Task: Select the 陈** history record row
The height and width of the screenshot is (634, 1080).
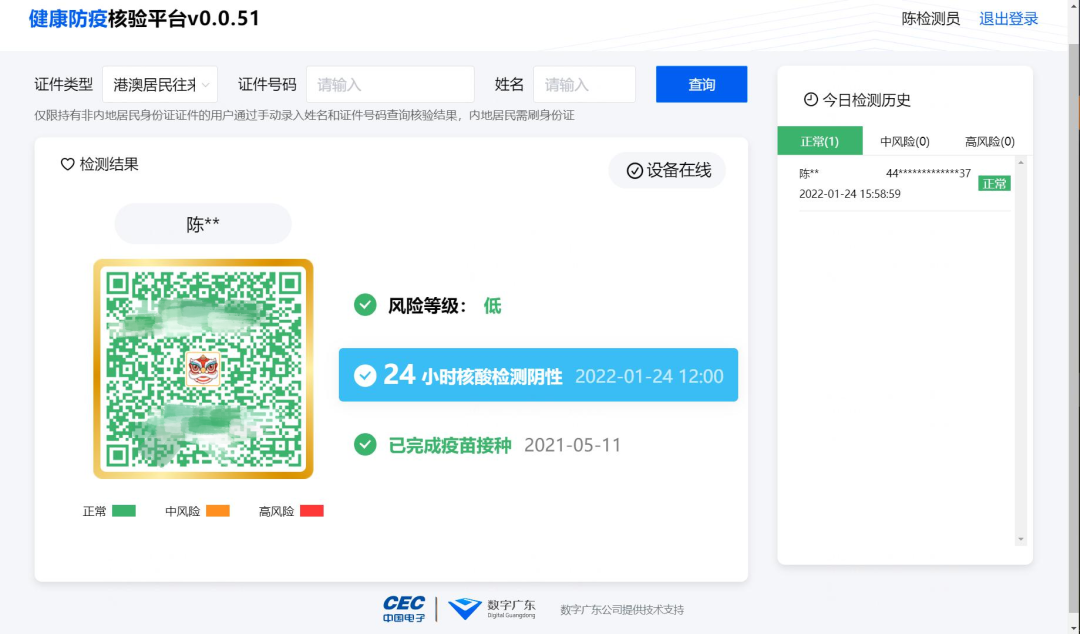Action: coord(904,183)
